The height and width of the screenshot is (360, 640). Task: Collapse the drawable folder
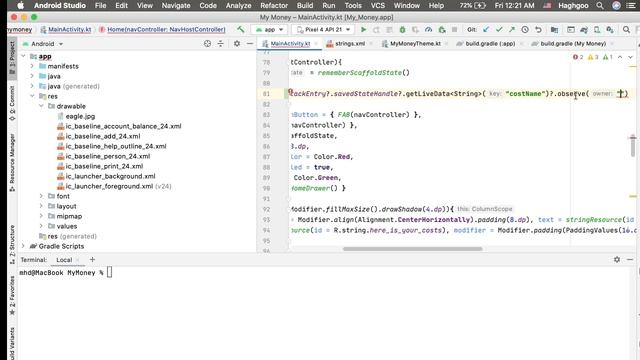(41, 106)
